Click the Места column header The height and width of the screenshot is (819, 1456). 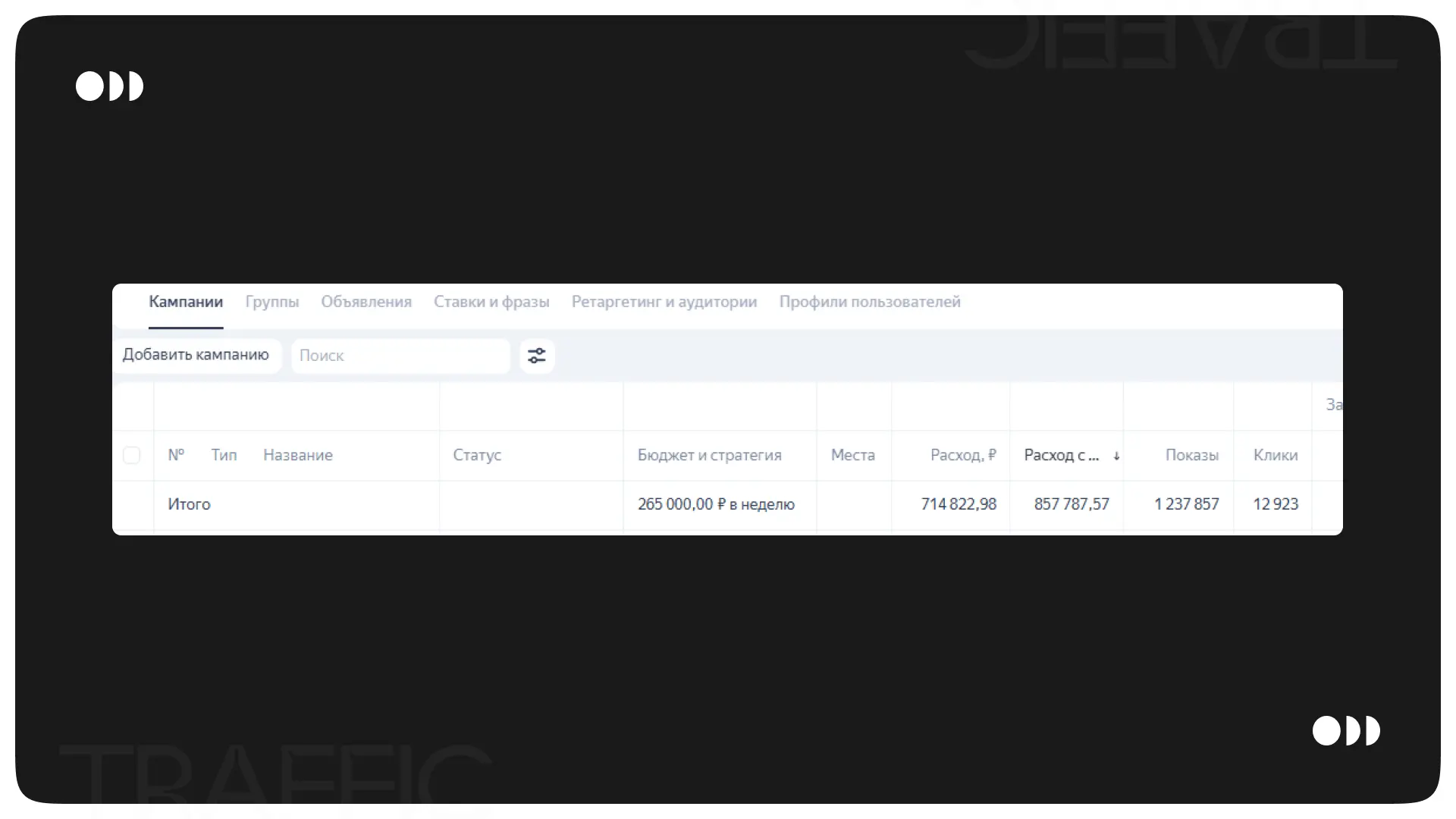pos(852,455)
